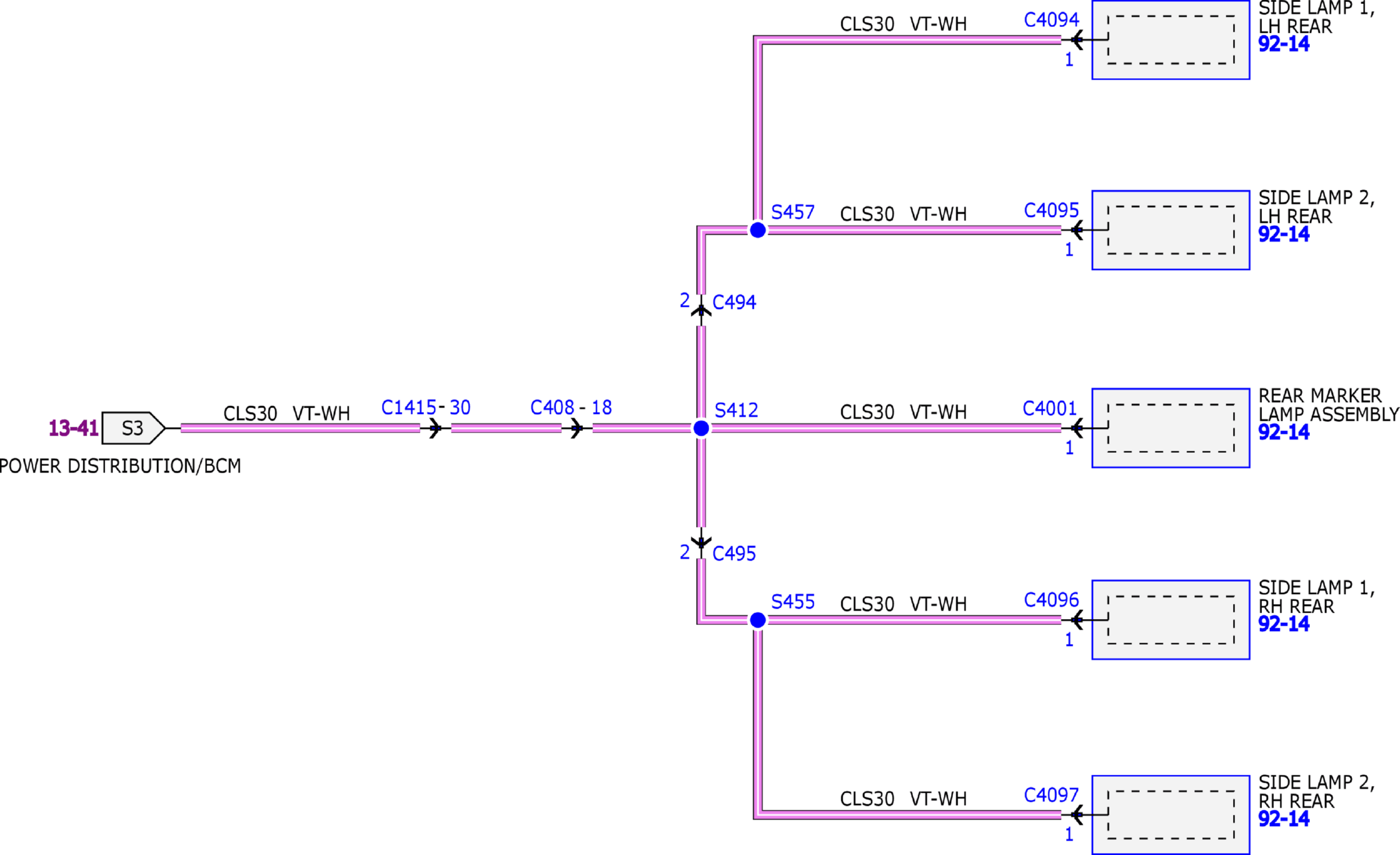This screenshot has width=1400, height=855.
Task: Click the S455 splice node dot
Action: [758, 620]
